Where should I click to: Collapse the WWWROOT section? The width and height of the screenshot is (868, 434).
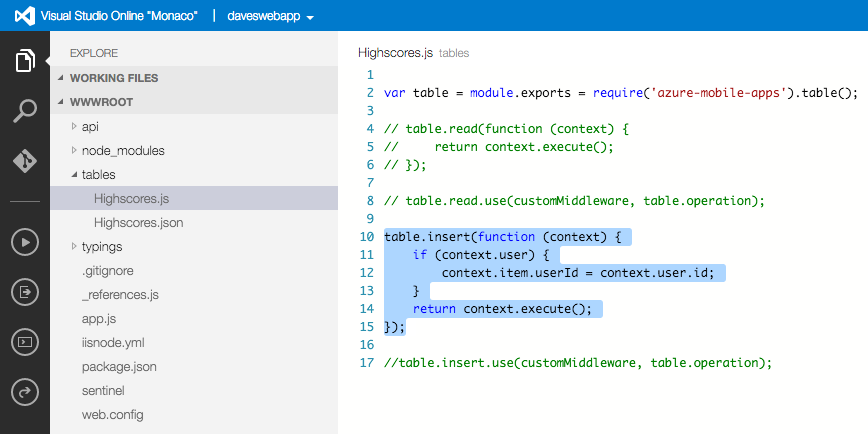coord(100,102)
